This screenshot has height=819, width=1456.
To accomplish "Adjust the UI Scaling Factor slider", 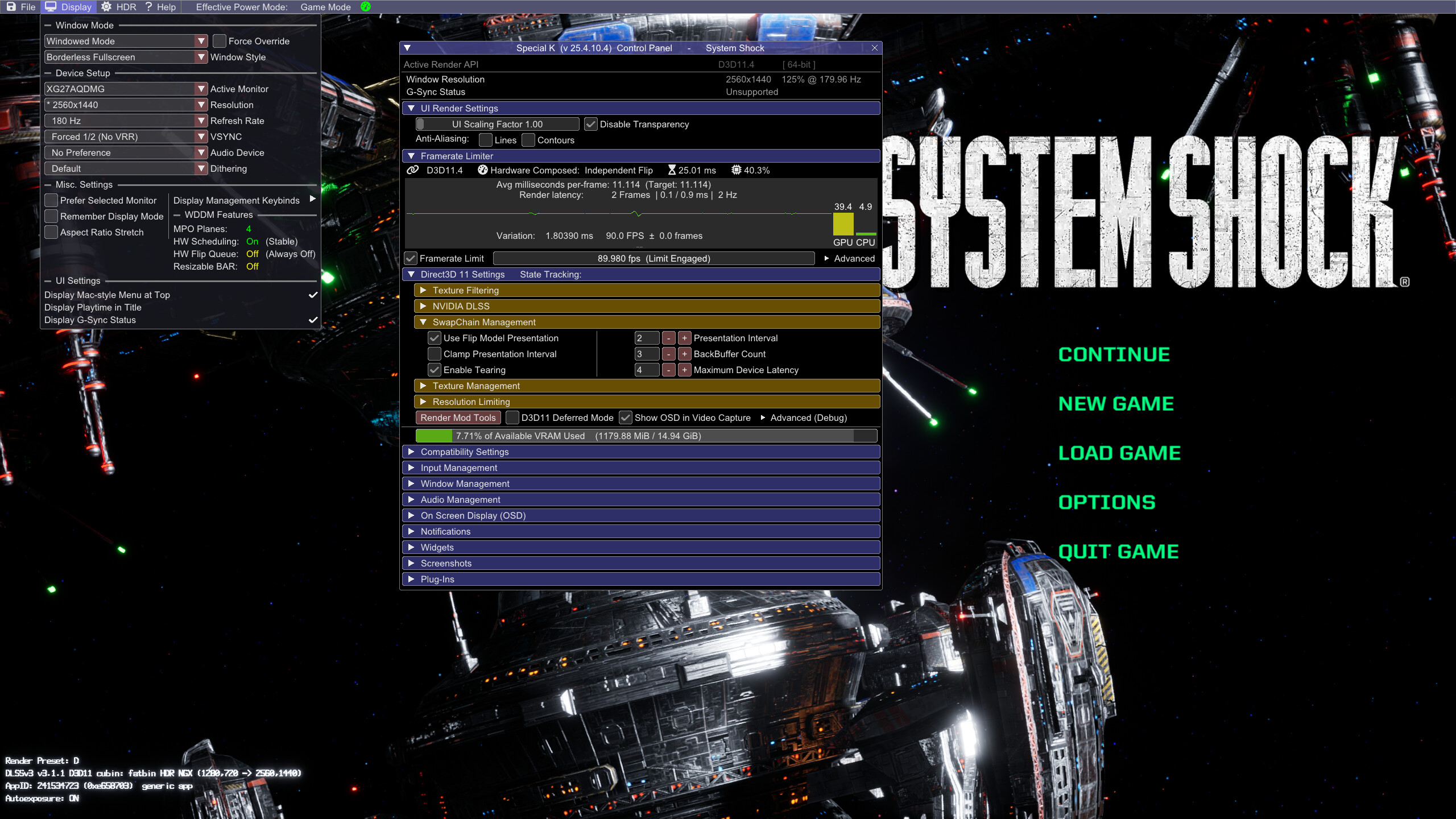I will pyautogui.click(x=421, y=124).
